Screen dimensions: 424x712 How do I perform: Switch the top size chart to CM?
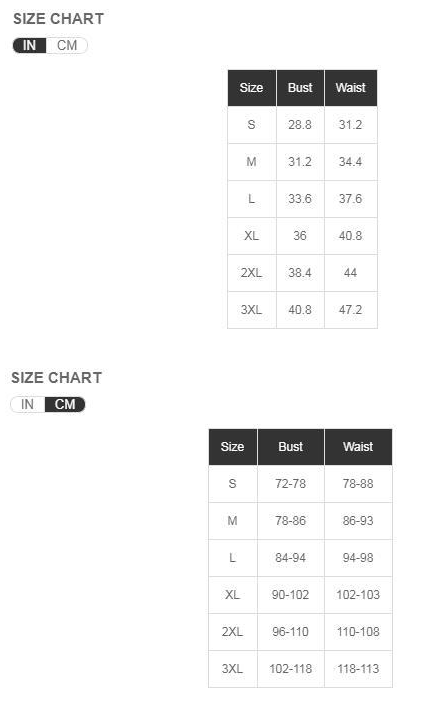[67, 45]
